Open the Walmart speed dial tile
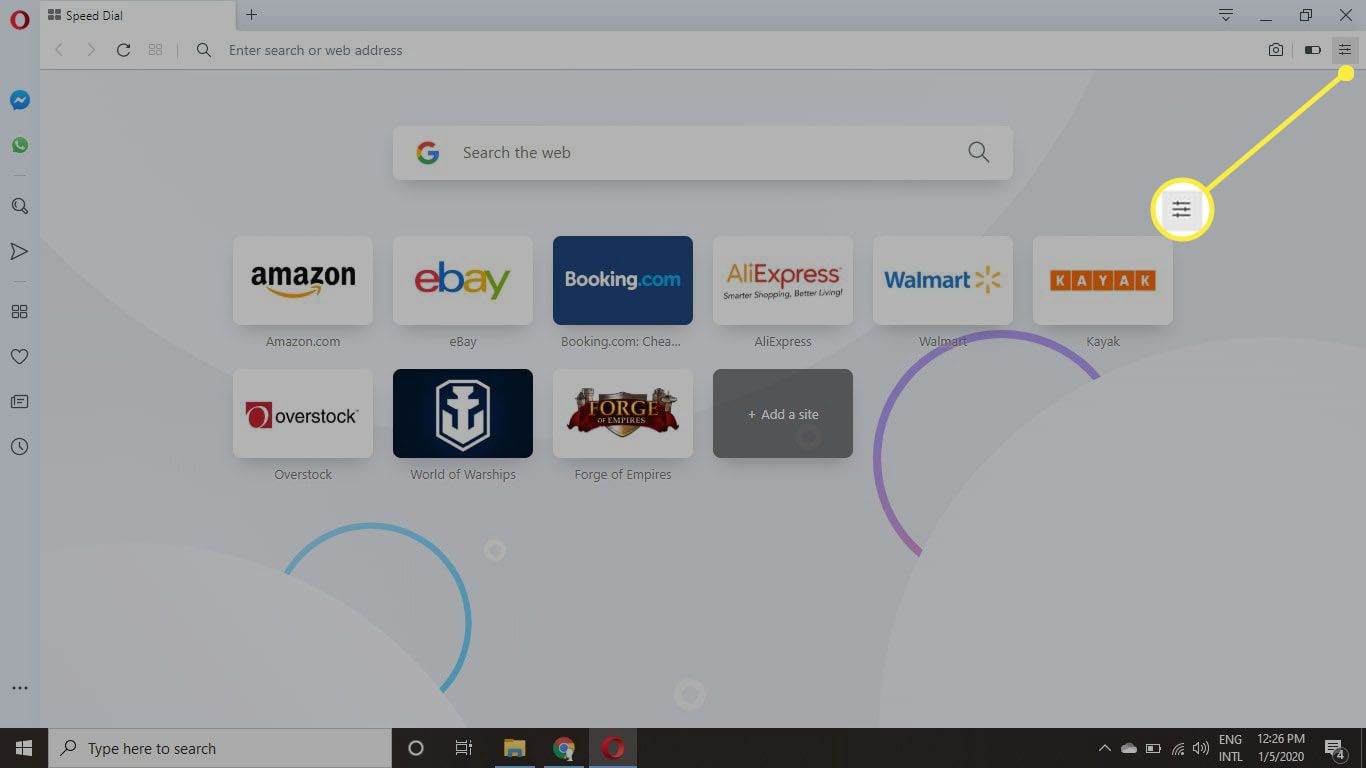 coord(943,280)
